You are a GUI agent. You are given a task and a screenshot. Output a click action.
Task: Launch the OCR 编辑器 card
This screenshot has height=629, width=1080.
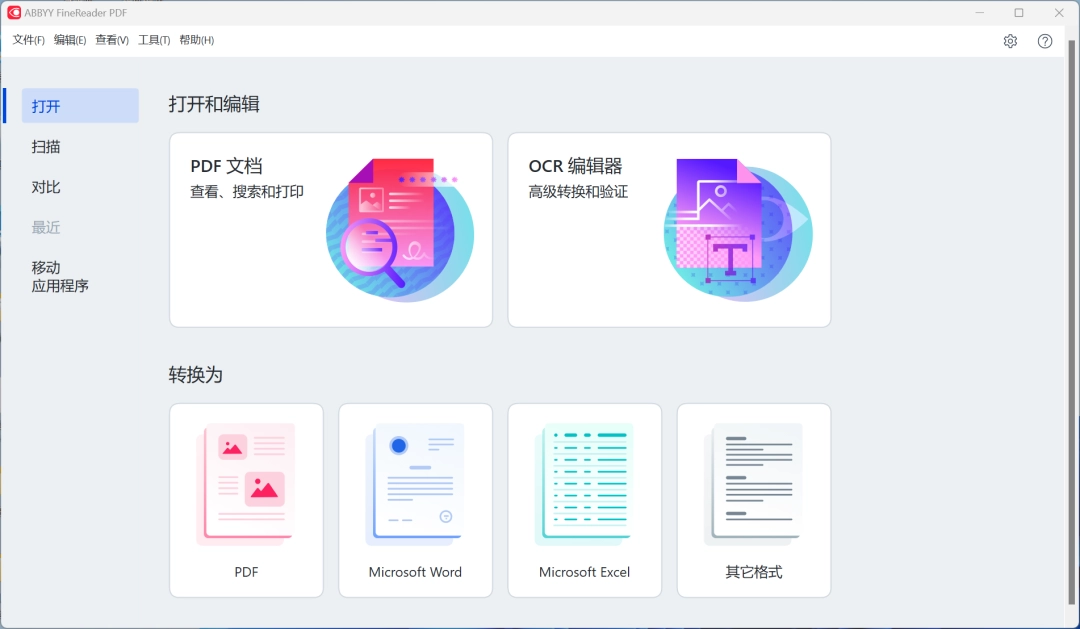pos(669,230)
